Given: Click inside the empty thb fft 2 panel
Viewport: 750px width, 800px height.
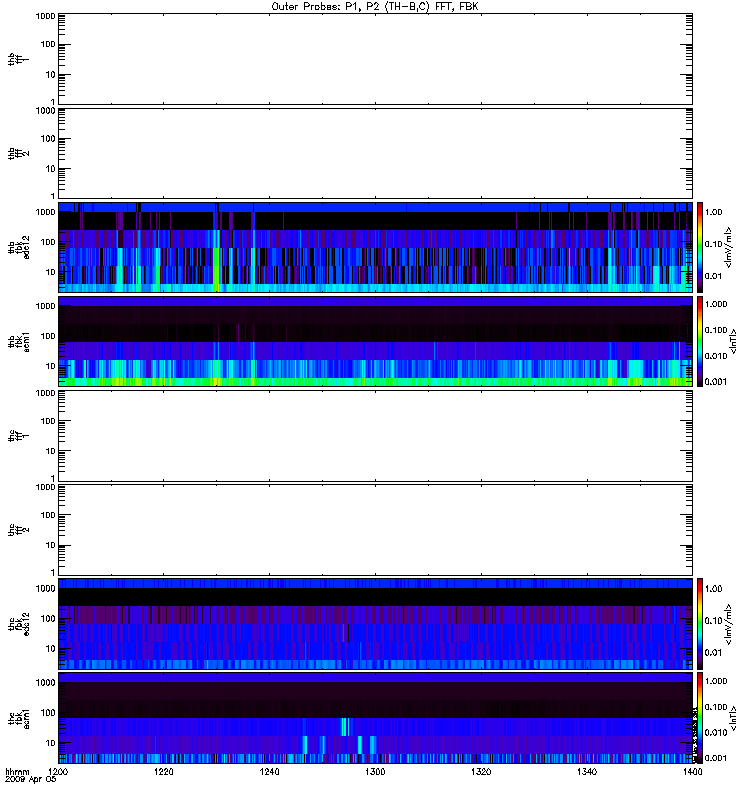Looking at the screenshot, I should [x=375, y=153].
